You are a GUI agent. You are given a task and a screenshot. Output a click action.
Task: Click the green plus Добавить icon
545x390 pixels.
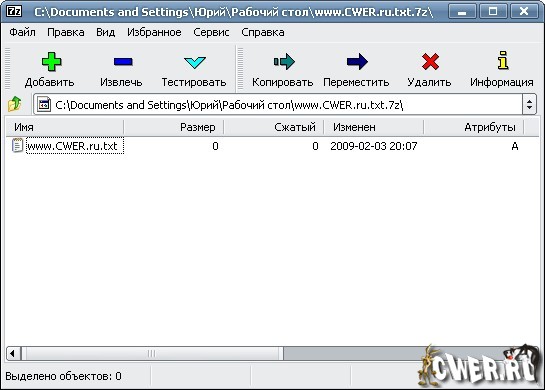click(x=51, y=62)
